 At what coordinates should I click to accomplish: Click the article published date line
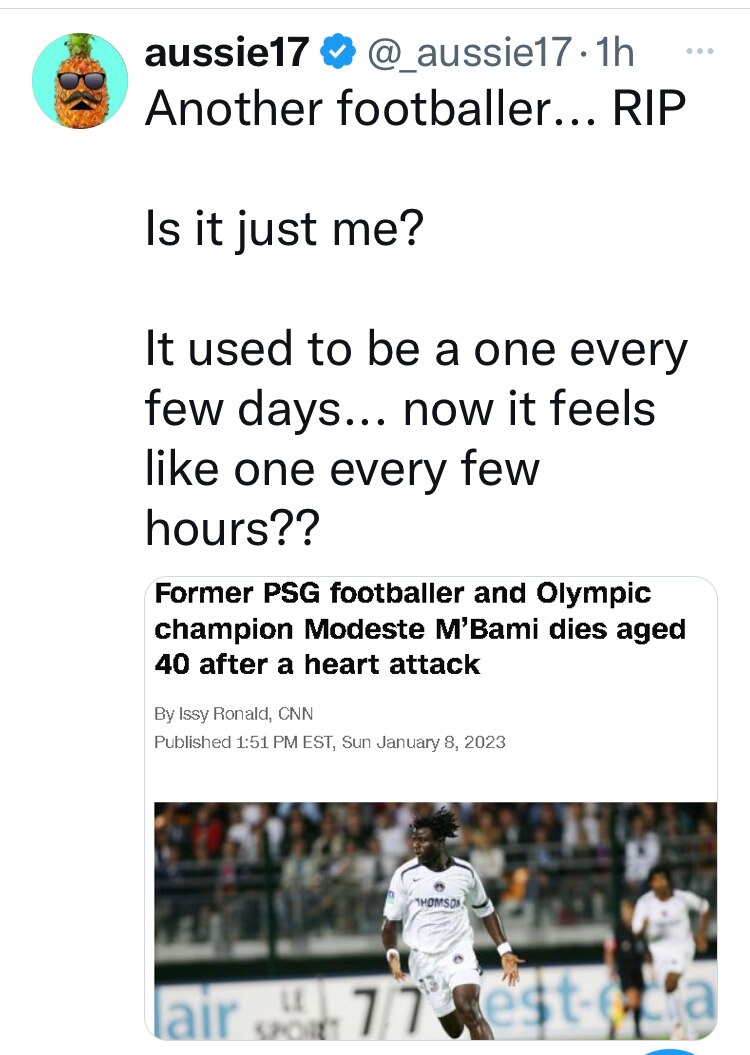point(330,742)
